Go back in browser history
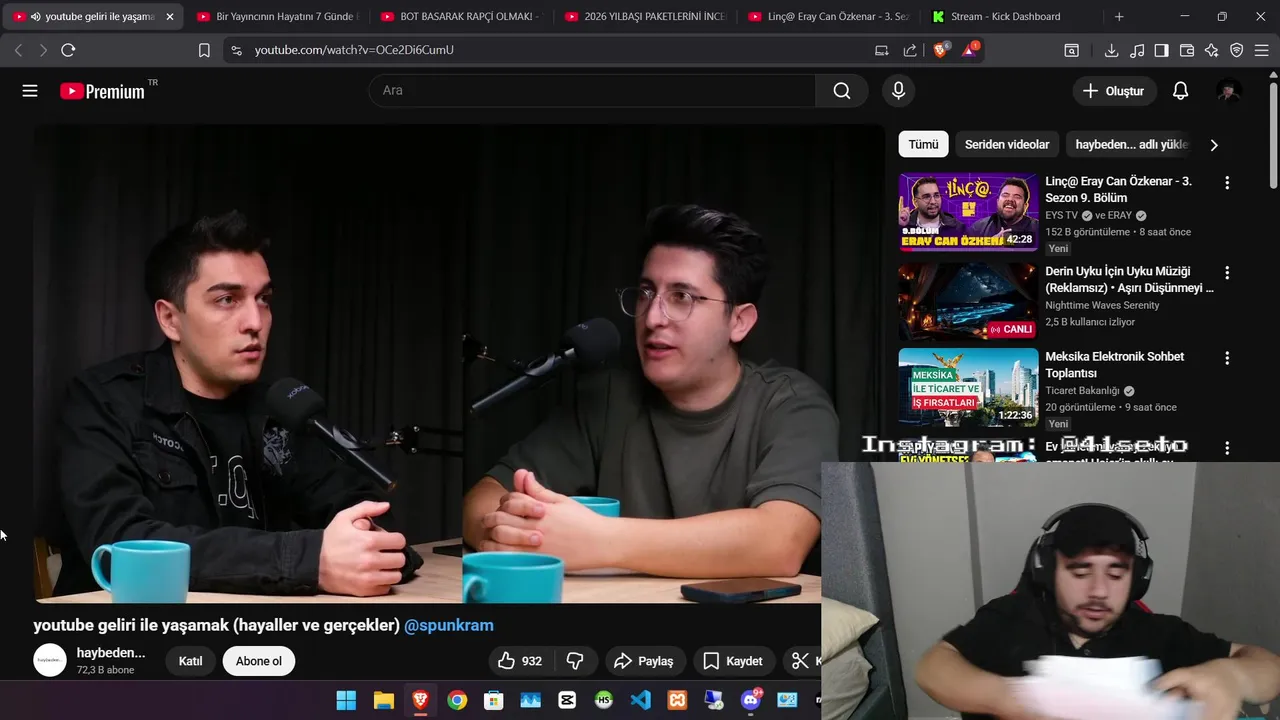Screen dimensions: 1280x720 coord(18,50)
